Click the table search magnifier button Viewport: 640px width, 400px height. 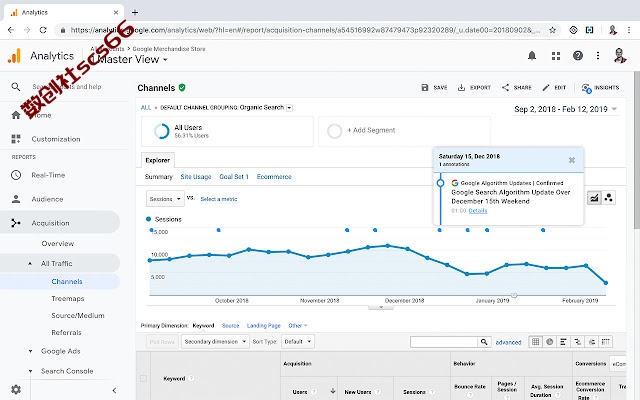tap(484, 342)
